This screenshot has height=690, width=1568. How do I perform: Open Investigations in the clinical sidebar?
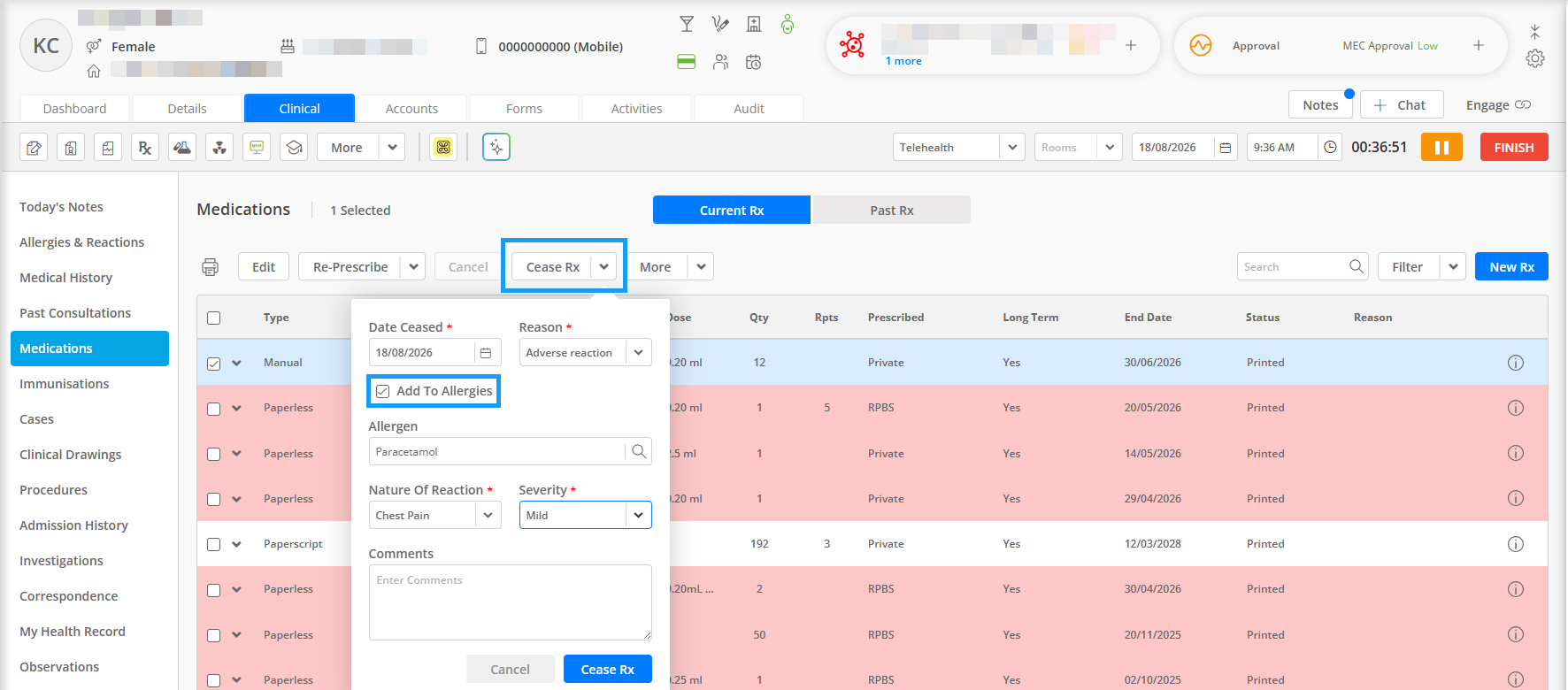coord(61,561)
